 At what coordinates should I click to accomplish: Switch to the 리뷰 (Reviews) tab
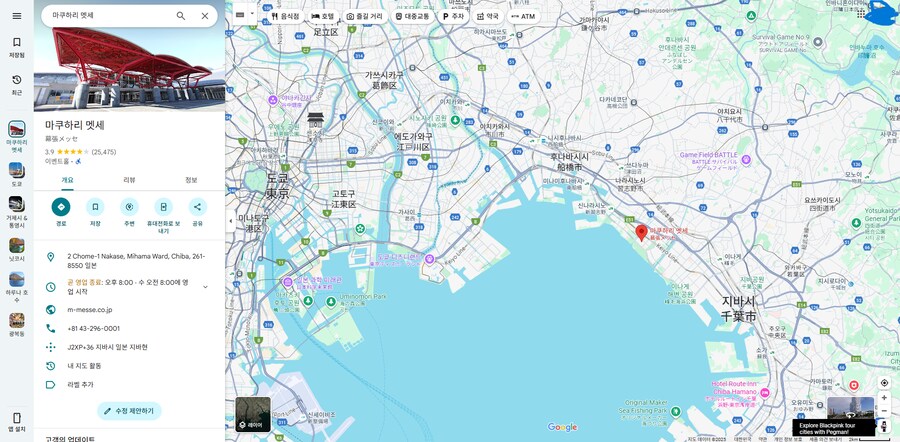pyautogui.click(x=129, y=180)
